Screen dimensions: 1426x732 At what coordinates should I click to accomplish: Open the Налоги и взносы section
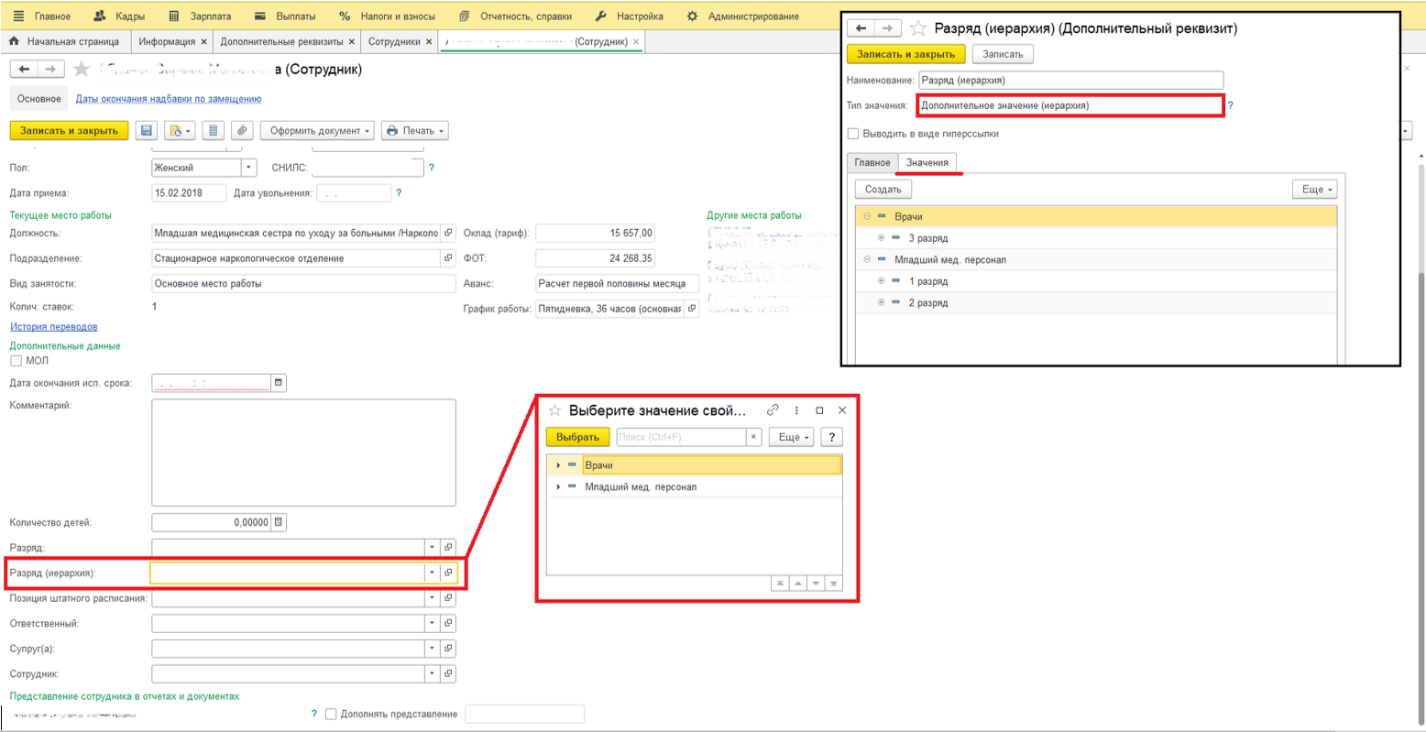coord(387,16)
